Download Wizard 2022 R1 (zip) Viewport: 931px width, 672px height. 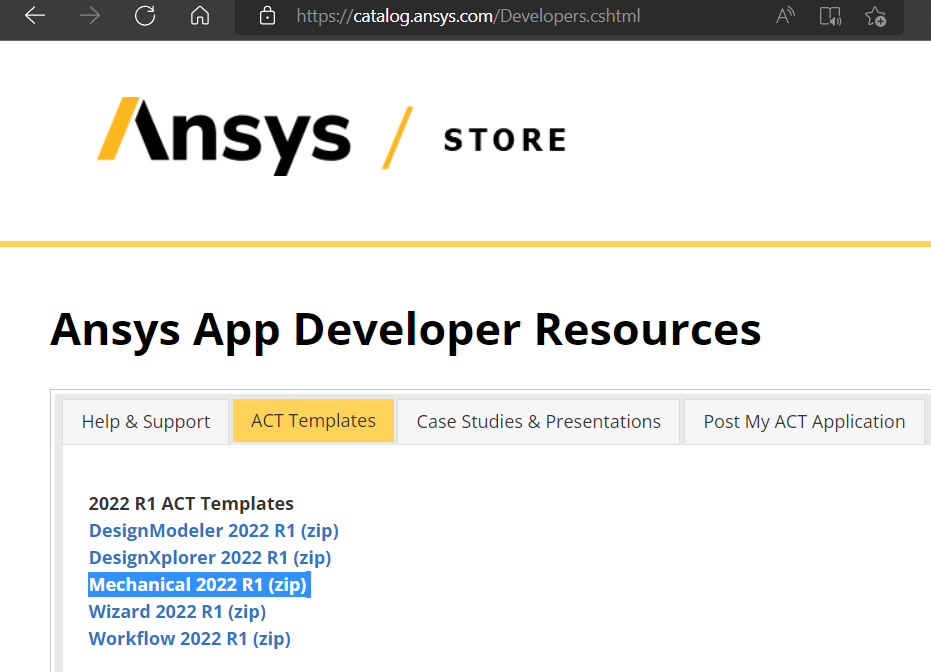[x=178, y=611]
